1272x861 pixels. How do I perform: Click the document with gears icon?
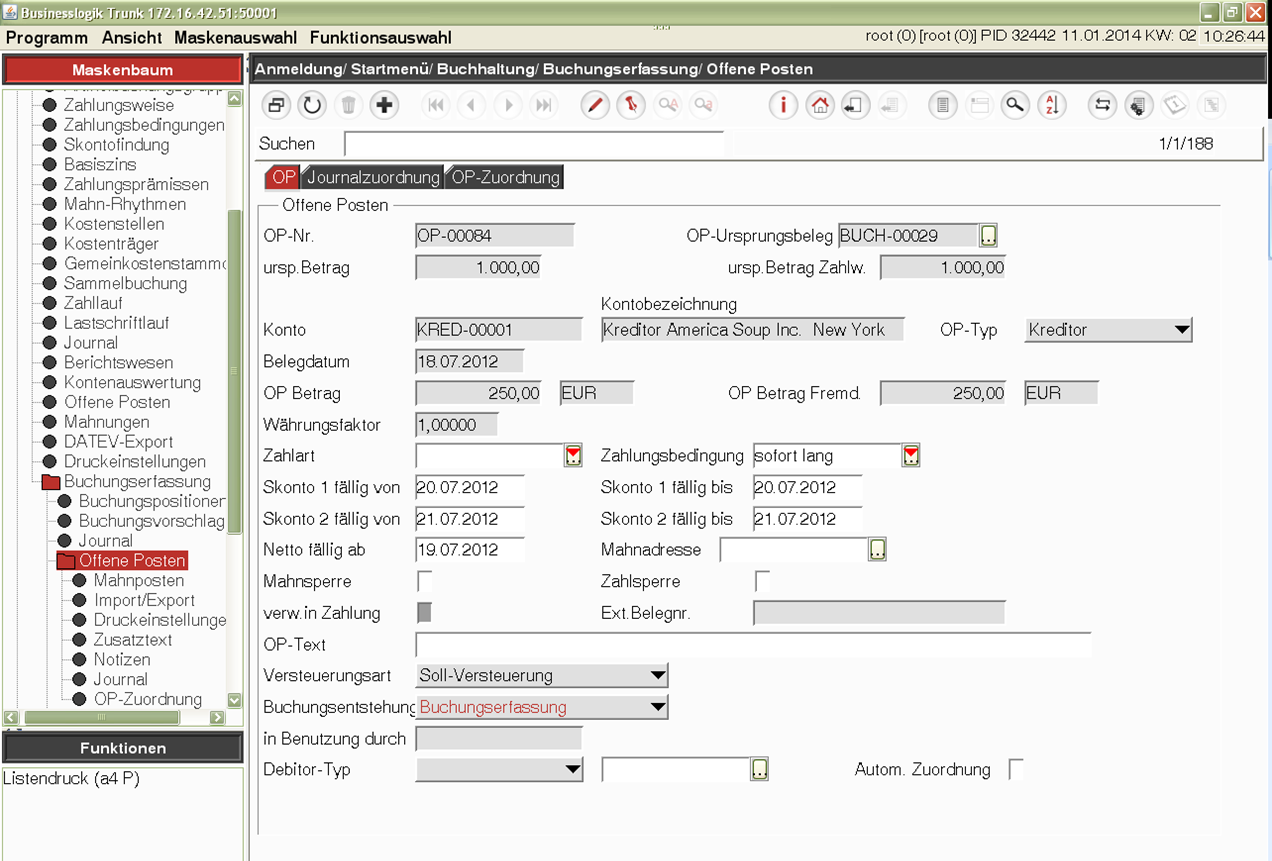[1138, 105]
